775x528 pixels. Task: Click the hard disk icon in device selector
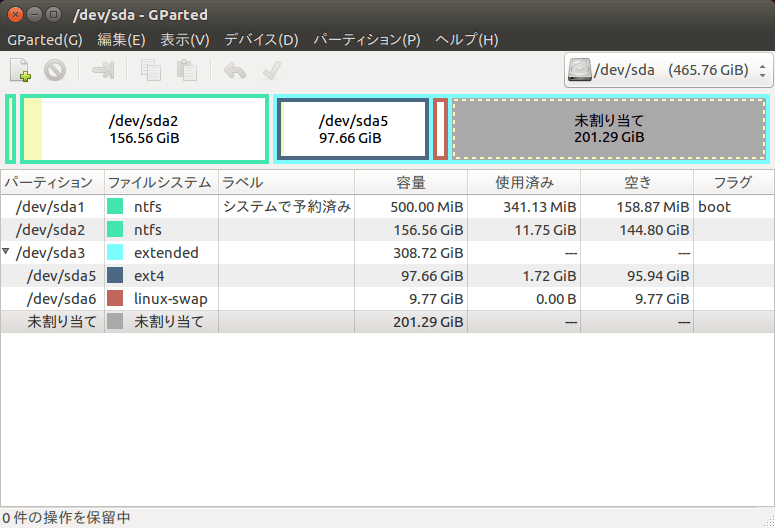coord(580,70)
